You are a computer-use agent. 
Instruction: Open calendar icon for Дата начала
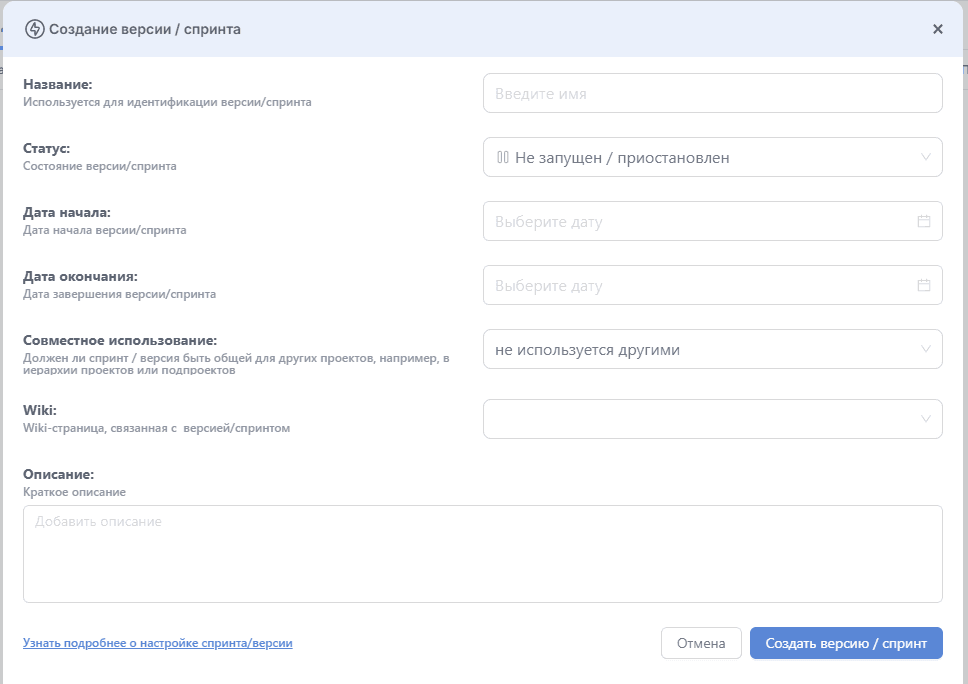tap(924, 221)
